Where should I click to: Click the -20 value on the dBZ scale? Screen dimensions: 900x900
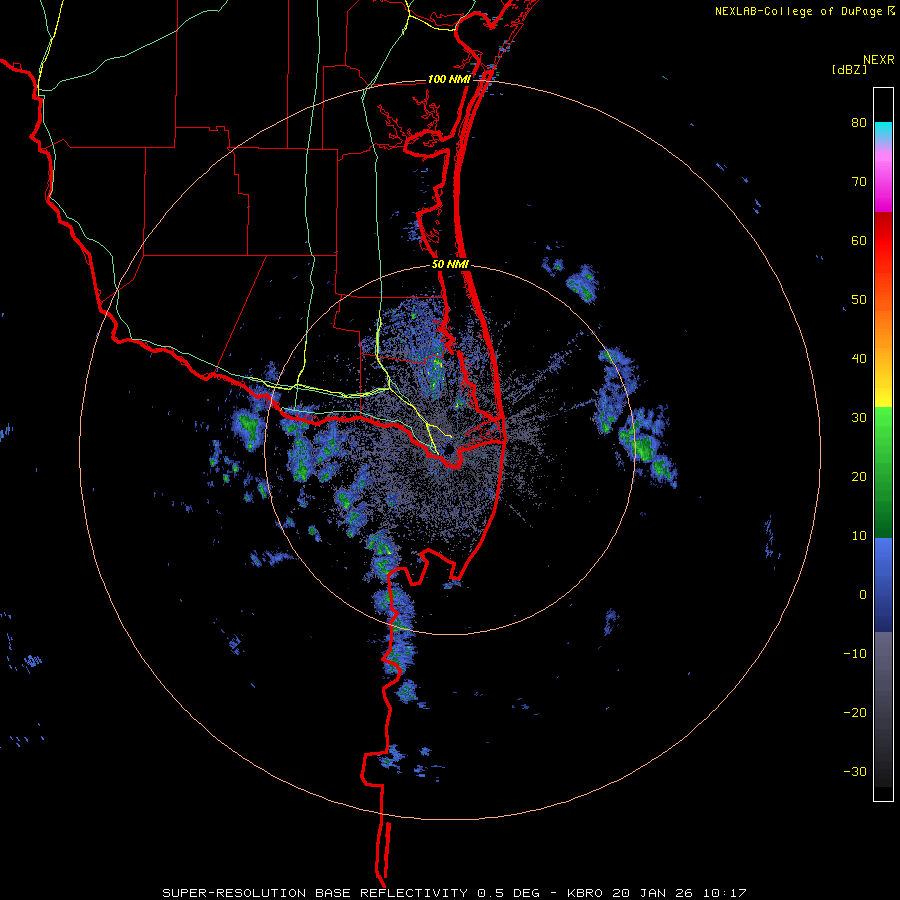pos(855,712)
